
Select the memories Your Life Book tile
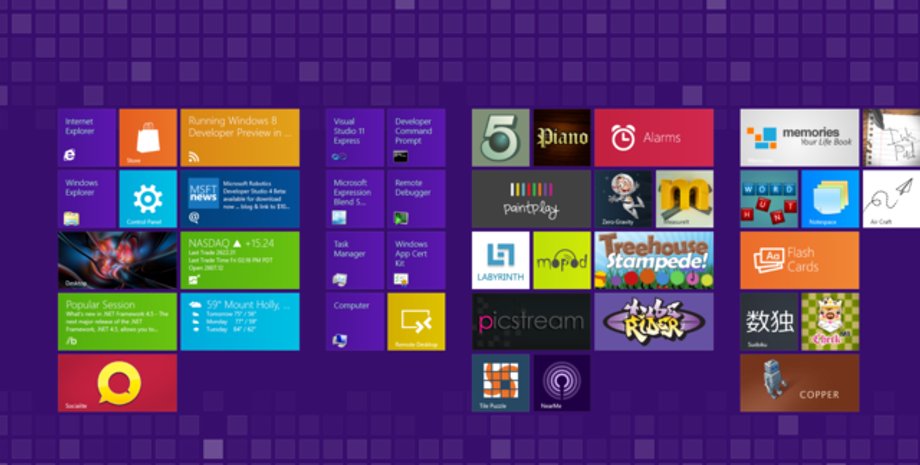pos(799,138)
